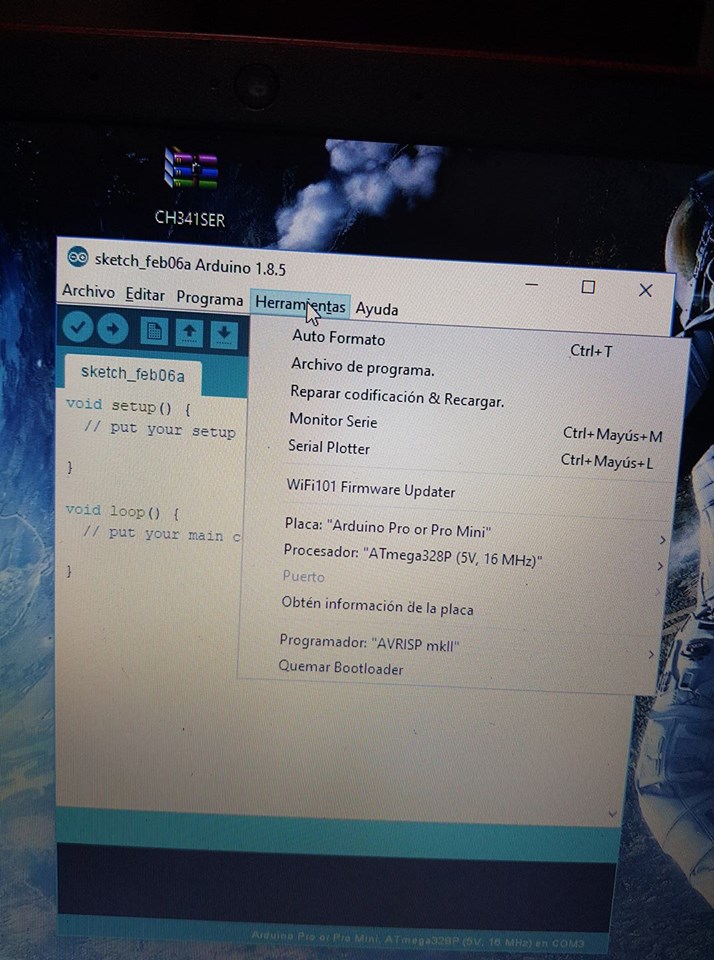Open the Programa menu

[209, 299]
